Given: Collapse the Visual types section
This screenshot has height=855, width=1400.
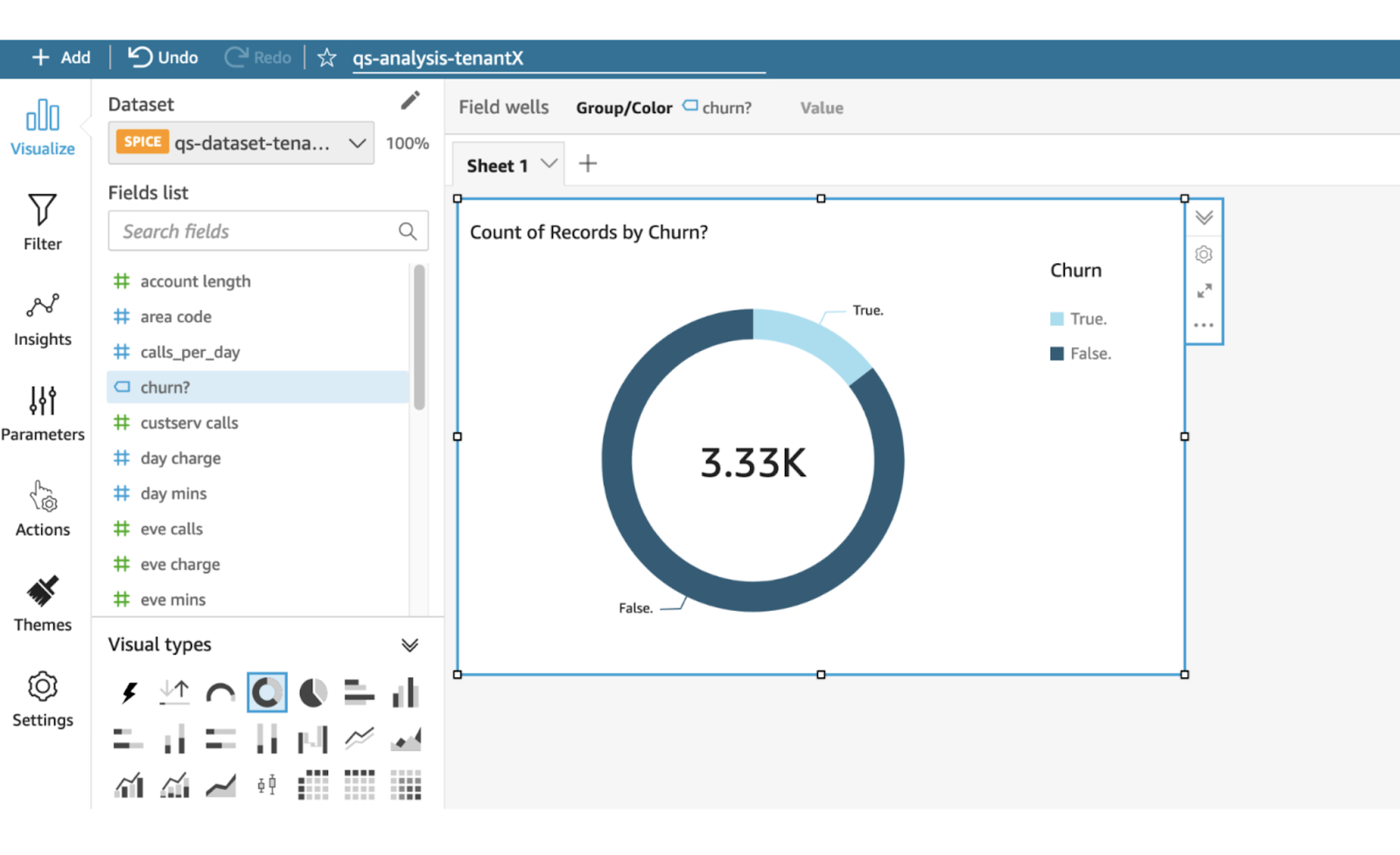Looking at the screenshot, I should (x=409, y=645).
